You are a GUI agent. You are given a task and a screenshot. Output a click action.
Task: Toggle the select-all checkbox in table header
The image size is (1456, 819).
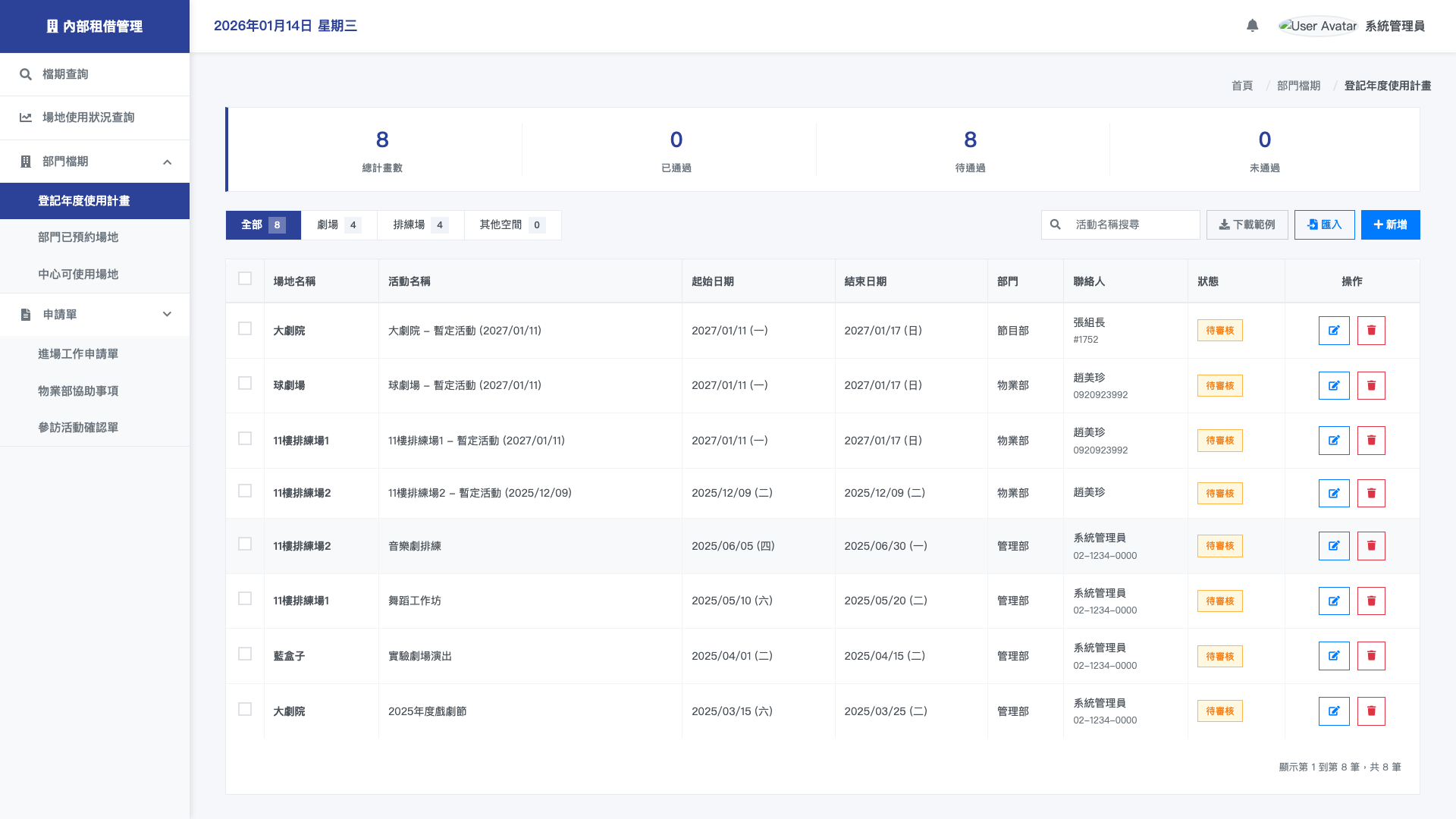point(245,278)
